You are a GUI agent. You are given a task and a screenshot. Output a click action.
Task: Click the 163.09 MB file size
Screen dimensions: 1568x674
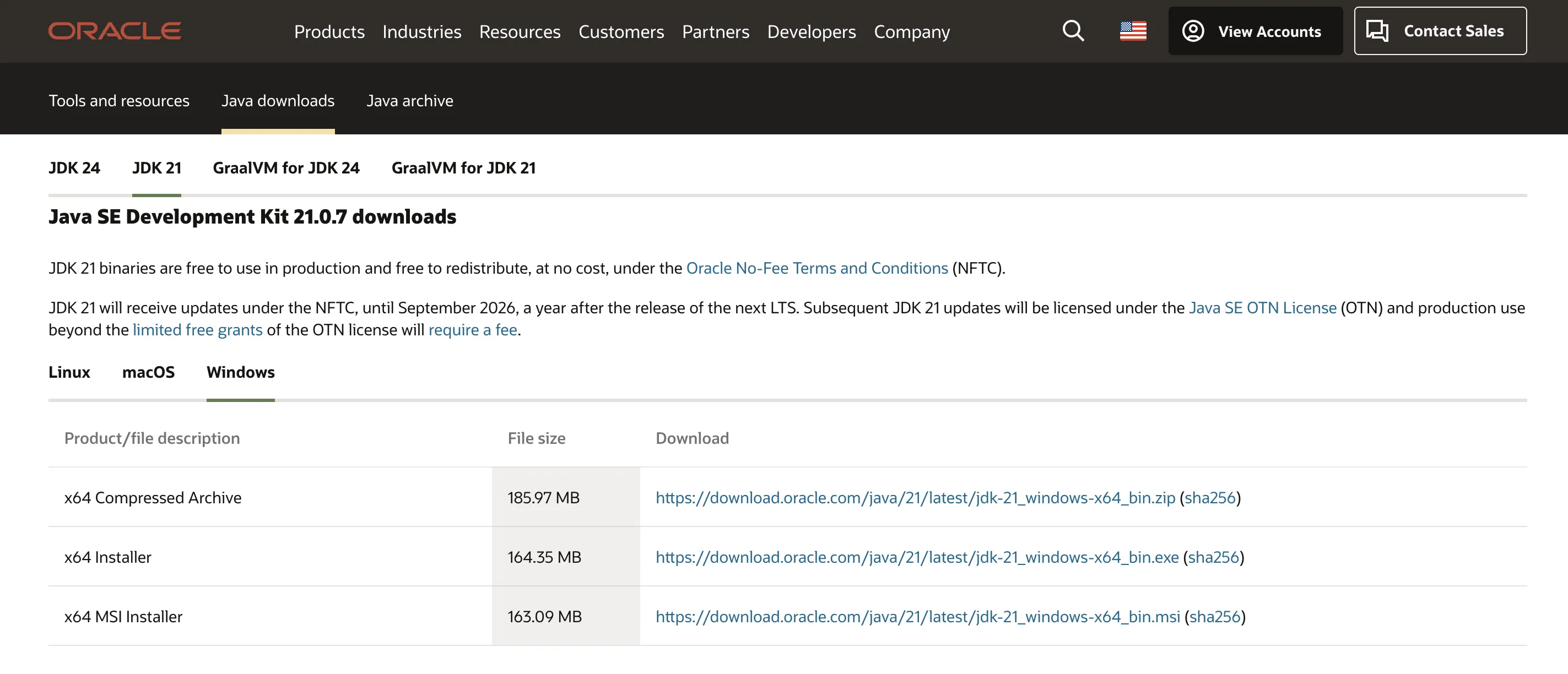(544, 617)
